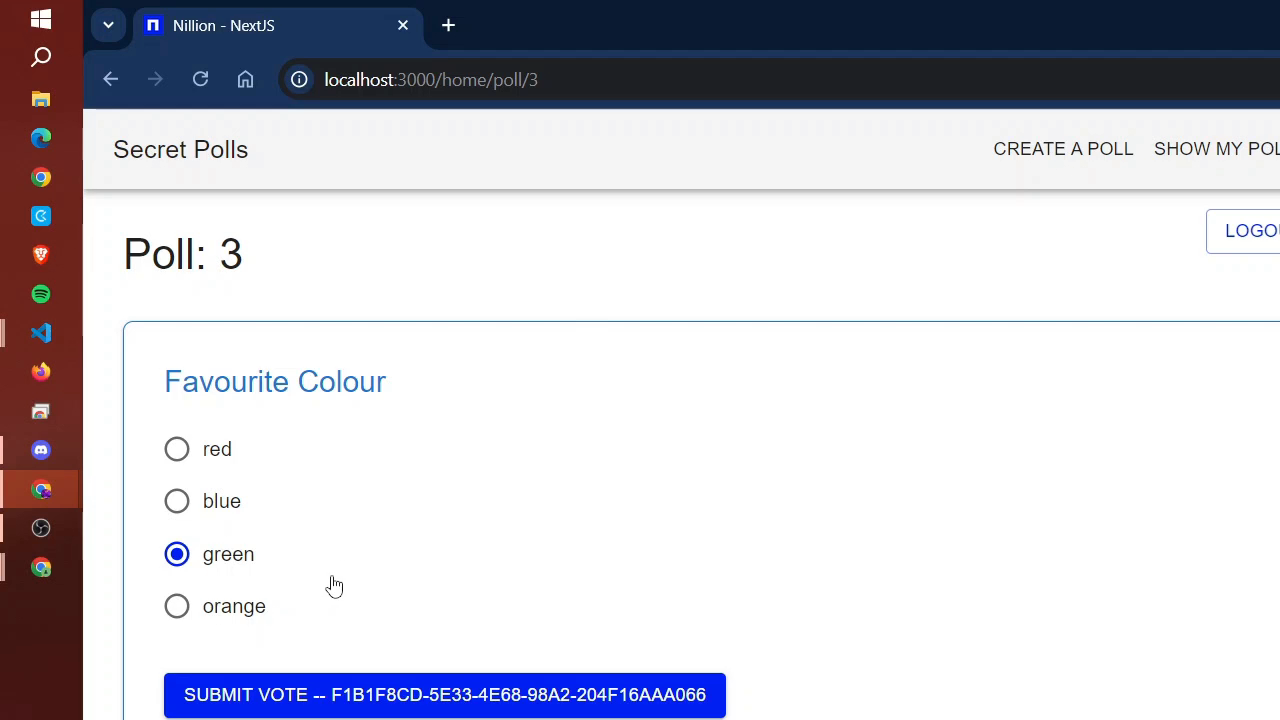Open Windows search magnifier
The height and width of the screenshot is (720, 1280).
(41, 58)
